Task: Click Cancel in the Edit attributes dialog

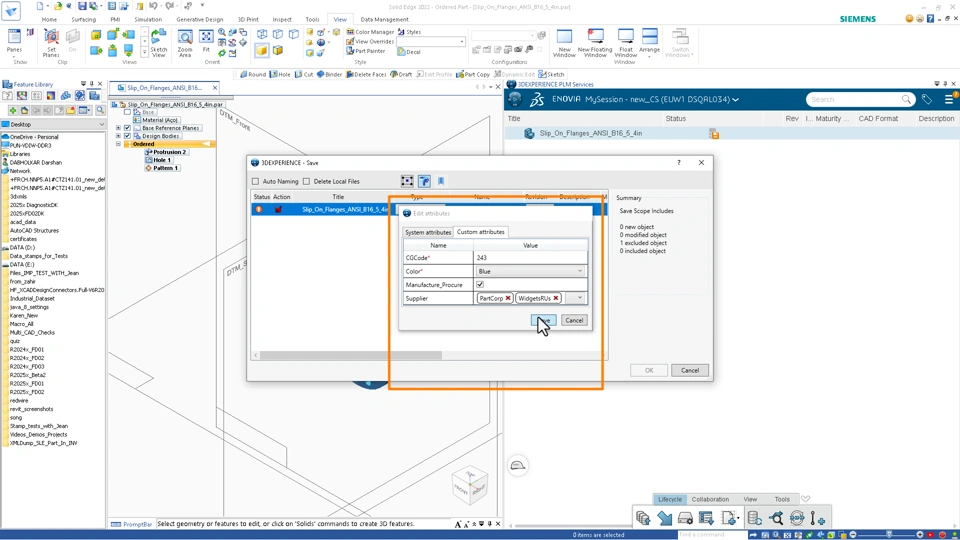Action: (x=574, y=320)
